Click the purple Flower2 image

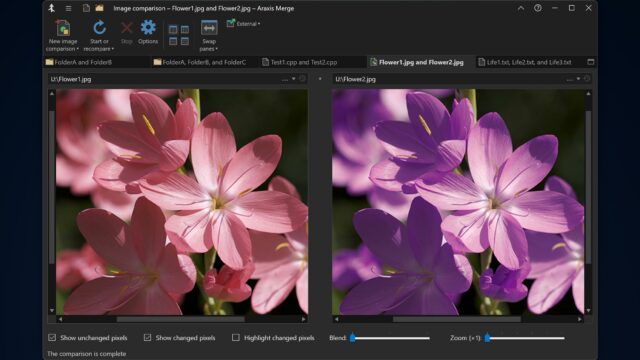(458, 202)
